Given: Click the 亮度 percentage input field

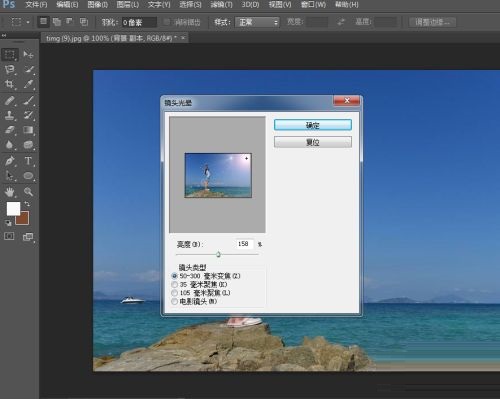Looking at the screenshot, I should tap(244, 244).
